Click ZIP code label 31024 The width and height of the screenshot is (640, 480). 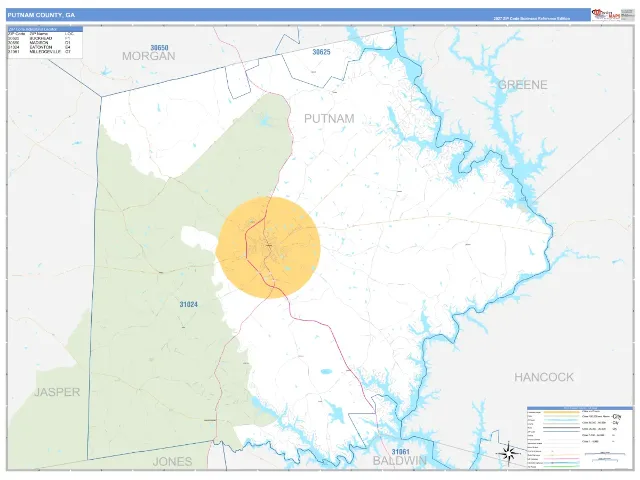click(x=189, y=304)
